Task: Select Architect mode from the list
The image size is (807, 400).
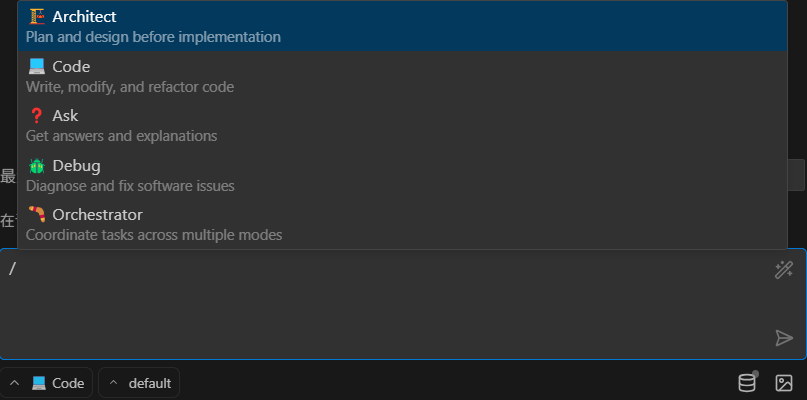Action: click(402, 26)
